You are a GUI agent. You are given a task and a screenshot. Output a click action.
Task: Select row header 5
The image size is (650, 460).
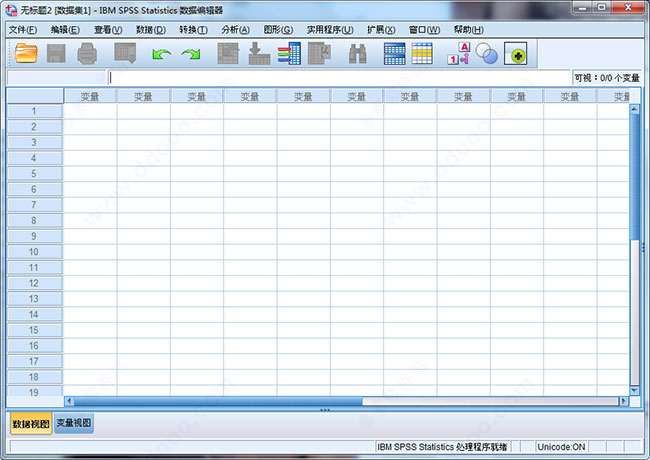34,174
